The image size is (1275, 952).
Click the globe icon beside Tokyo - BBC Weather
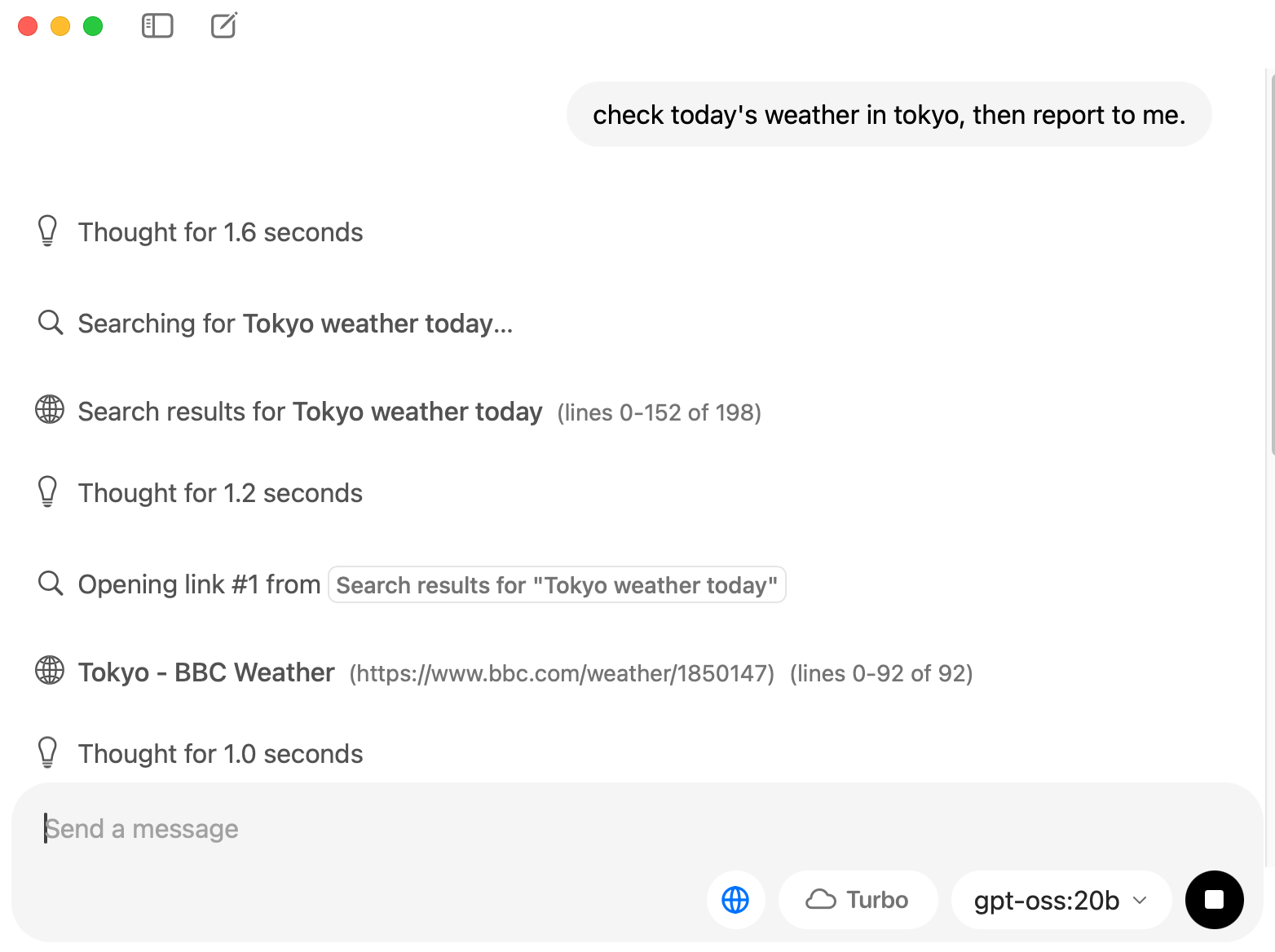pos(50,671)
